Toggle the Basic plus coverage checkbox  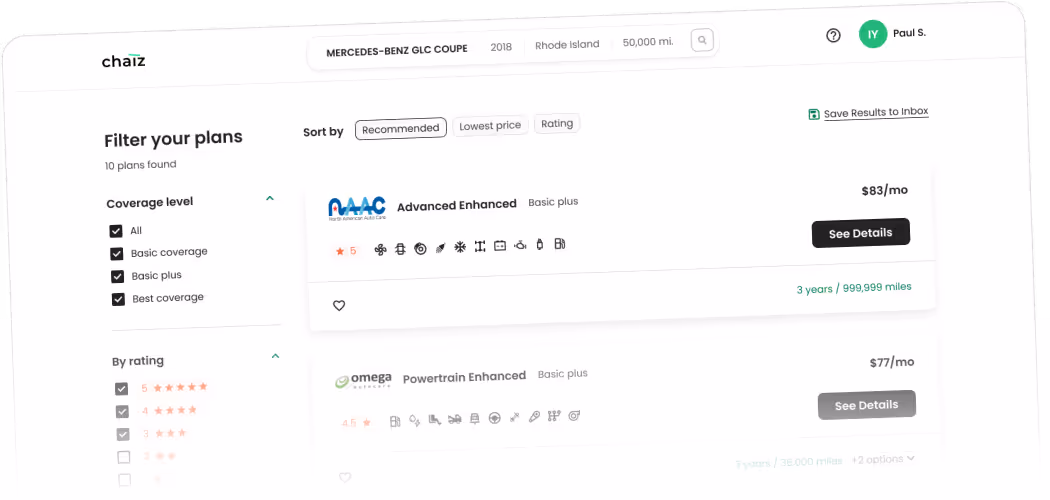tap(117, 276)
